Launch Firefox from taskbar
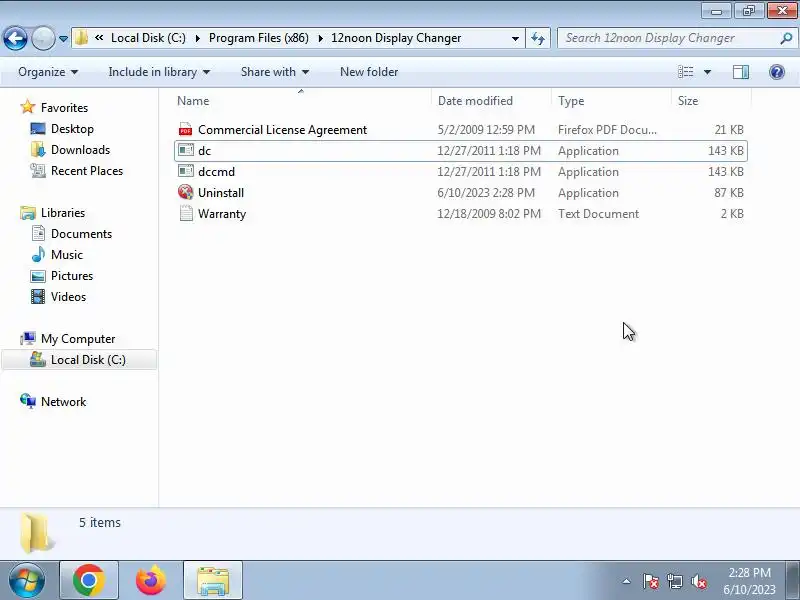 click(151, 581)
